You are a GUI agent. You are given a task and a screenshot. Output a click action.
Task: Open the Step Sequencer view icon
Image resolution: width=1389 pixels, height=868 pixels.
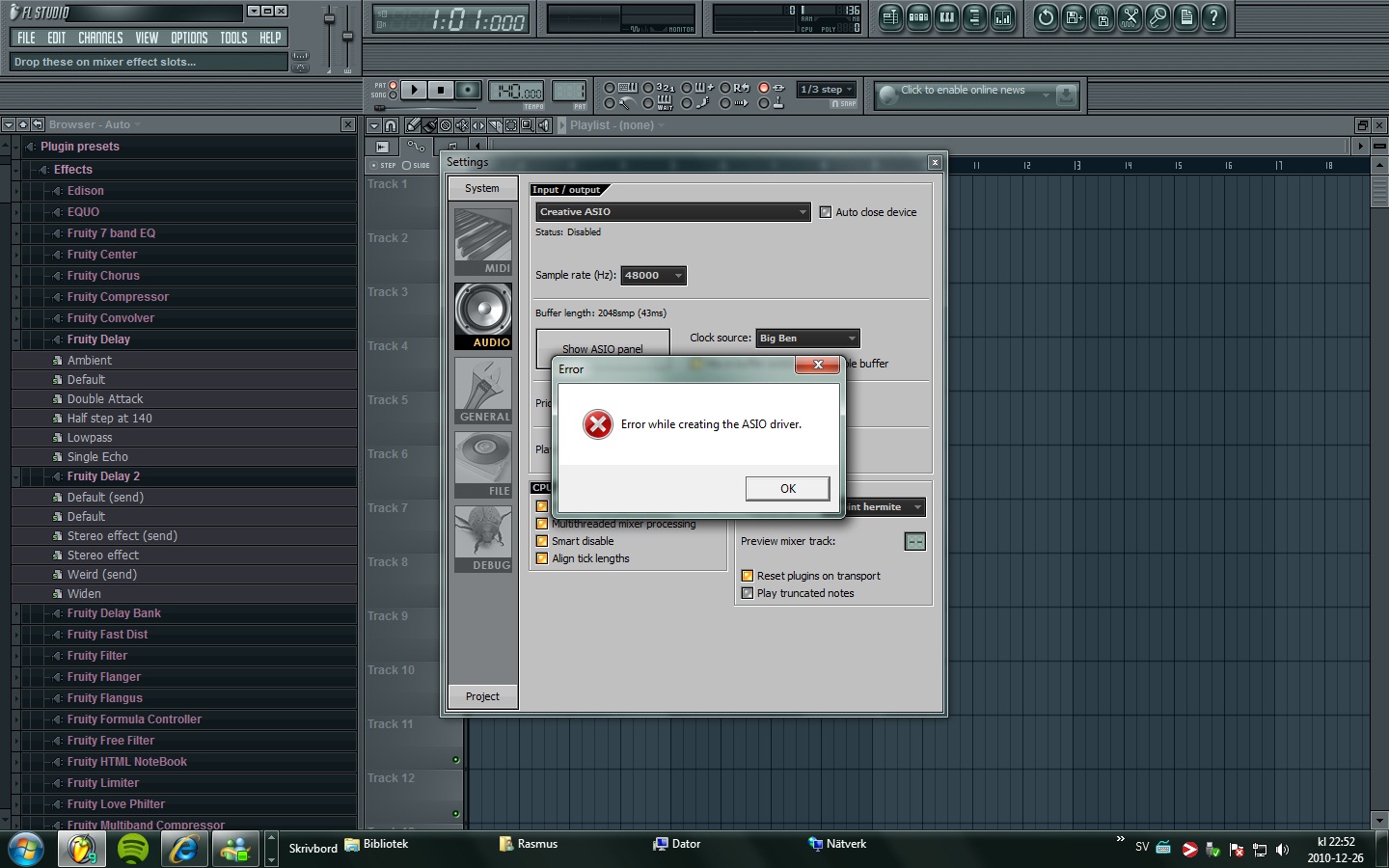pos(918,17)
